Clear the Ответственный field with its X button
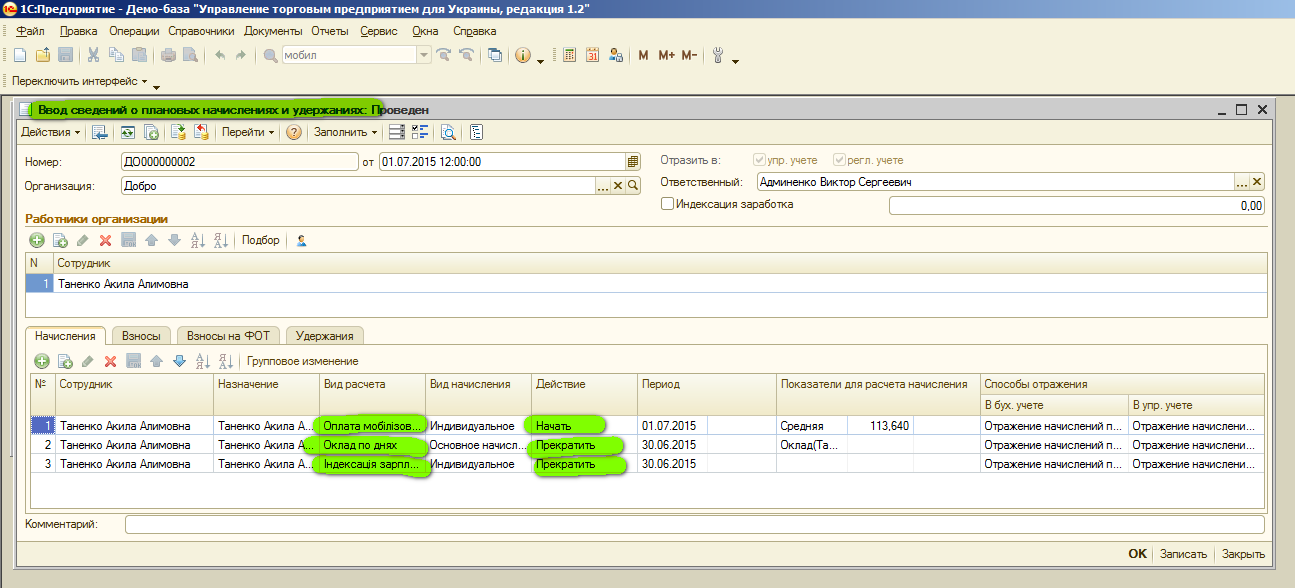 (1257, 182)
